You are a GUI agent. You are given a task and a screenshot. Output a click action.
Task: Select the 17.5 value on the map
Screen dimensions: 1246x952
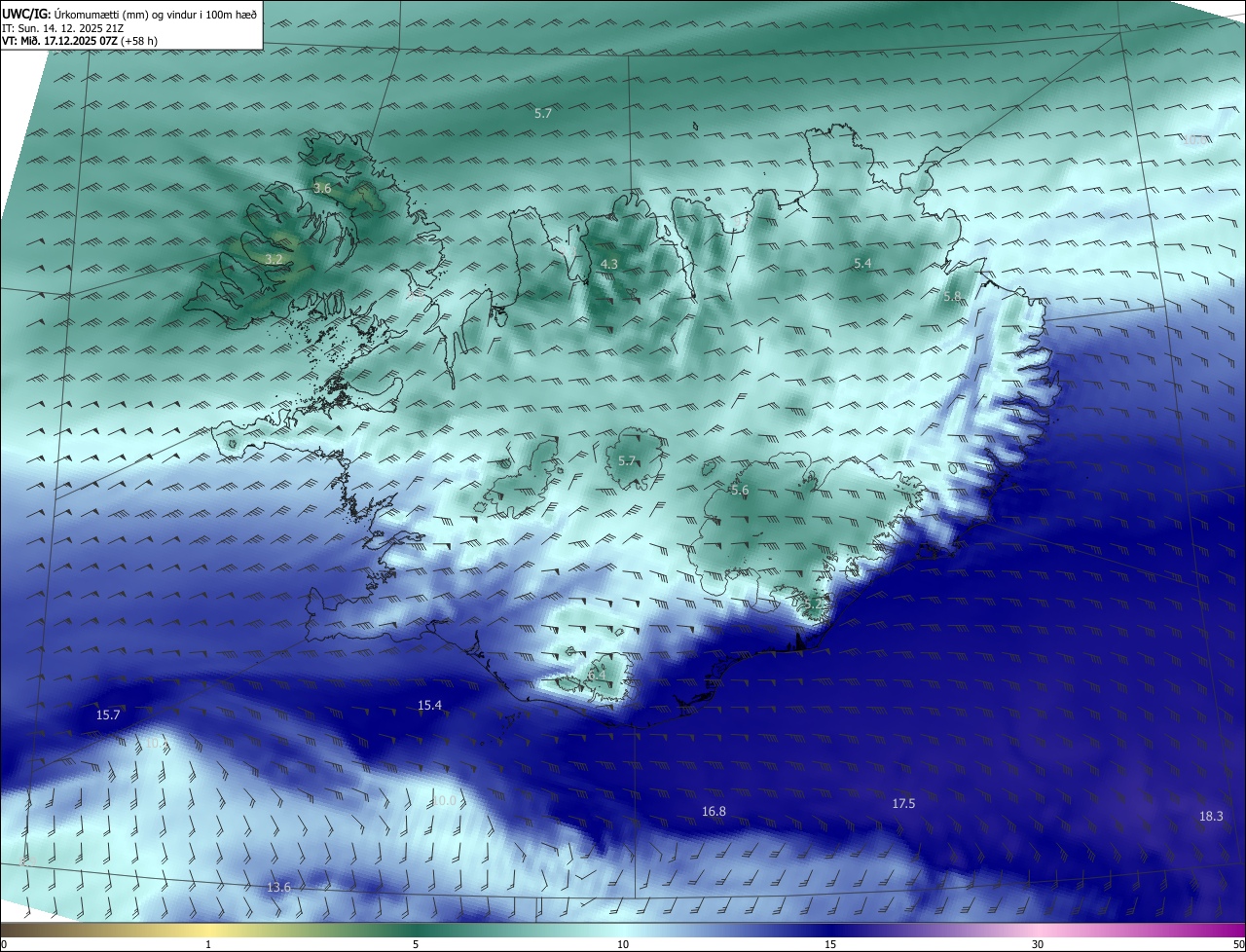point(903,803)
